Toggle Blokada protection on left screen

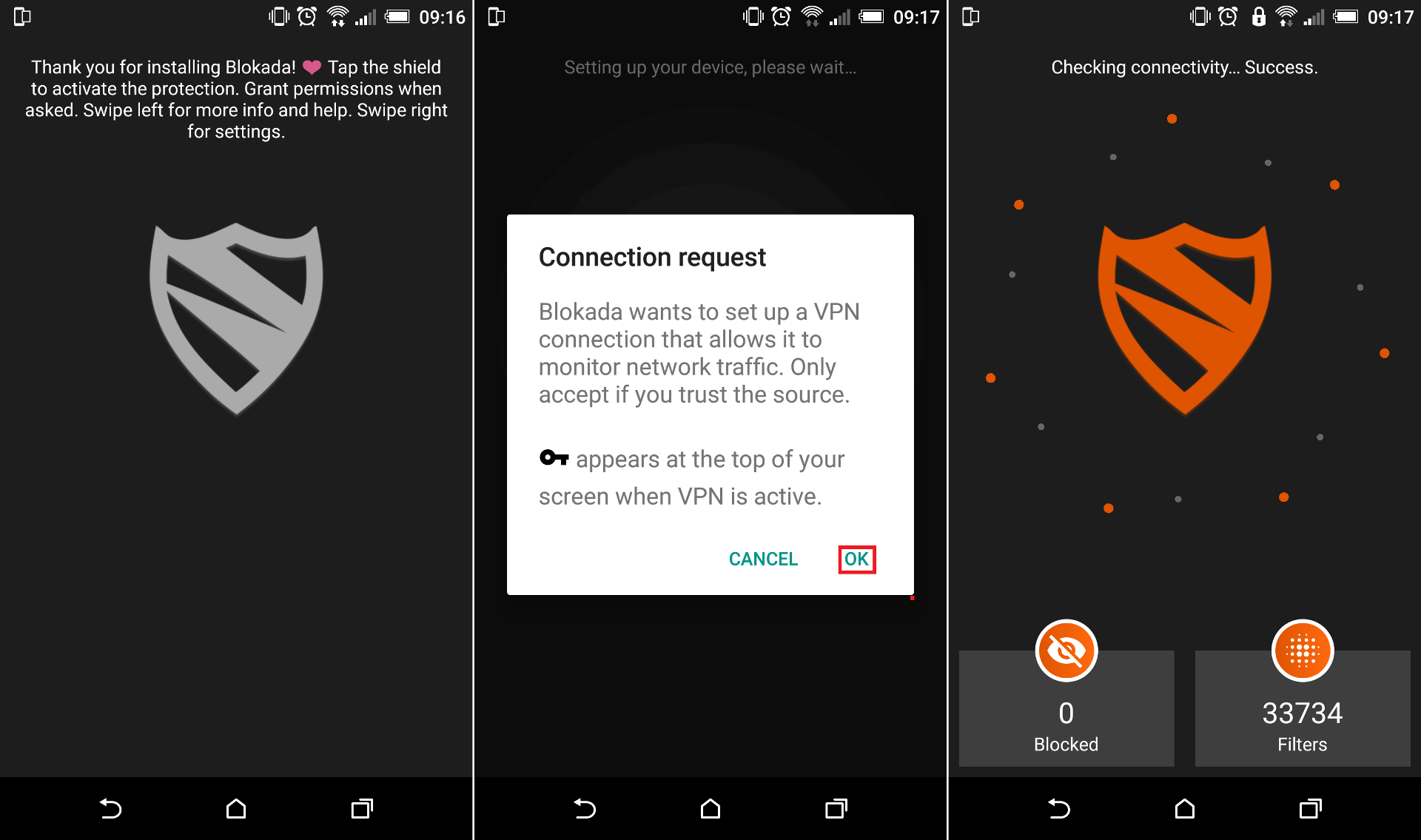click(237, 320)
